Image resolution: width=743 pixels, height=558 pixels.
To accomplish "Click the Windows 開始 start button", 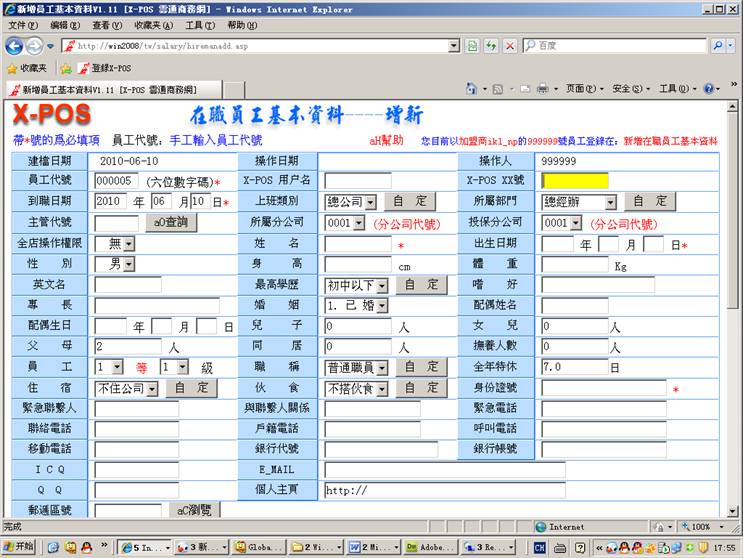I will click(x=19, y=547).
